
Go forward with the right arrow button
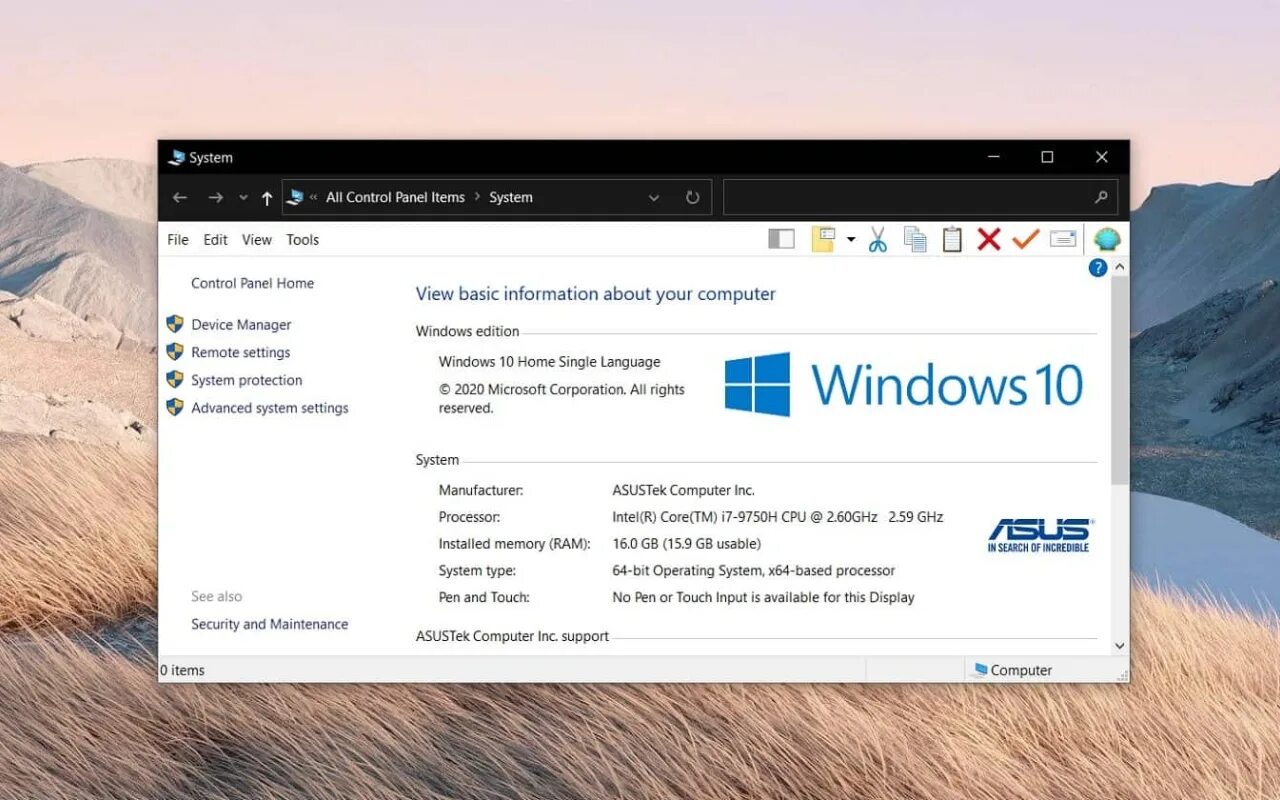pyautogui.click(x=215, y=197)
